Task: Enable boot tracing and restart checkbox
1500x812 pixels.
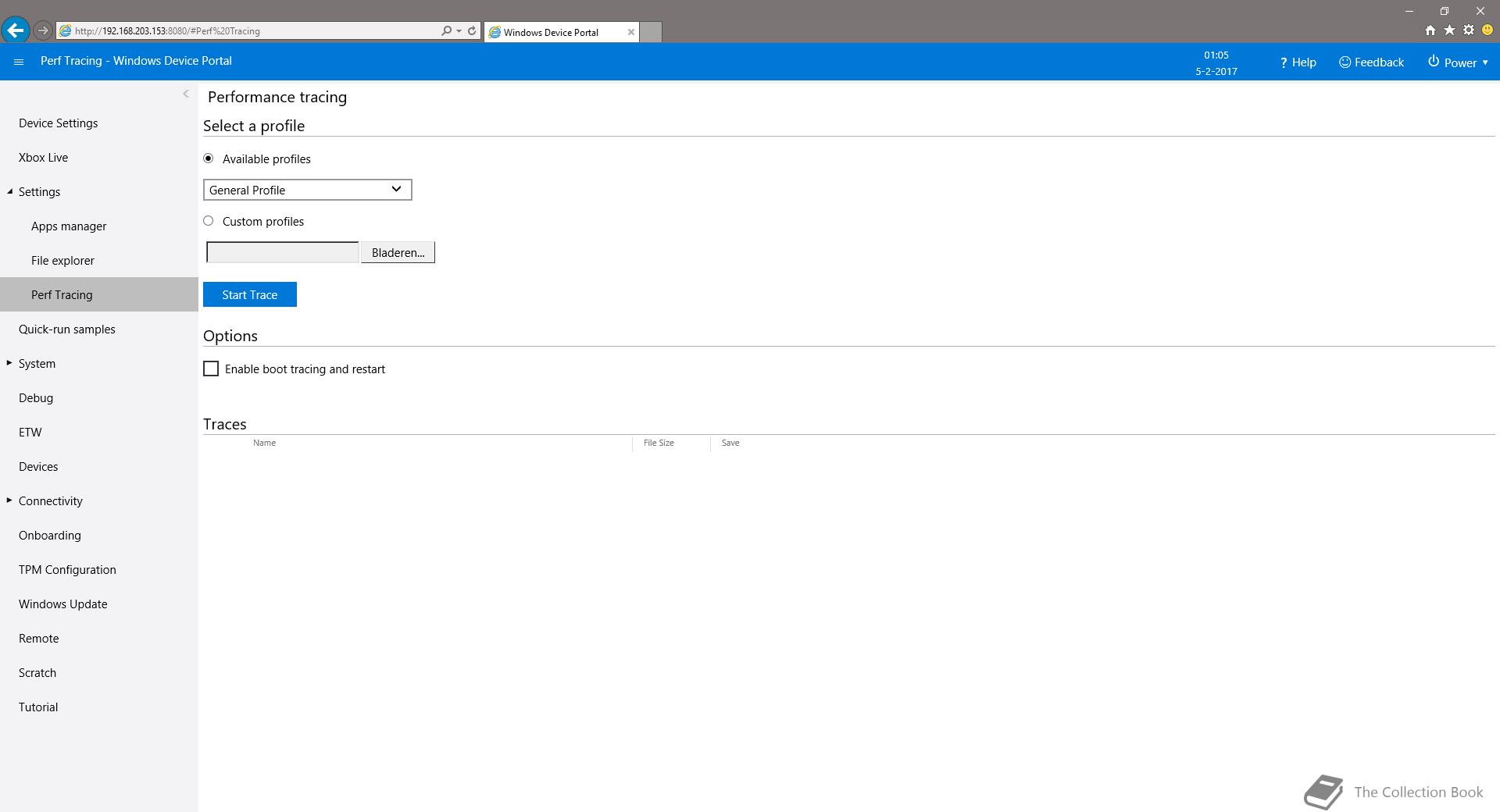Action: coord(211,369)
